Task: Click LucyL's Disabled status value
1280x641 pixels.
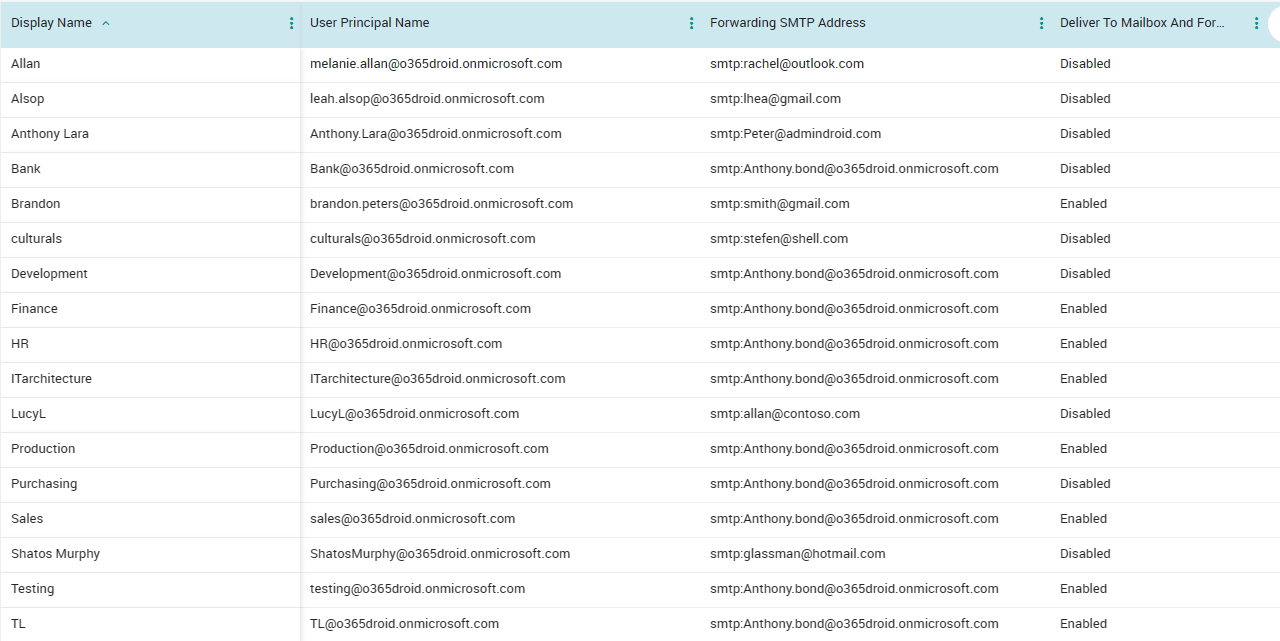Action: tap(1085, 413)
